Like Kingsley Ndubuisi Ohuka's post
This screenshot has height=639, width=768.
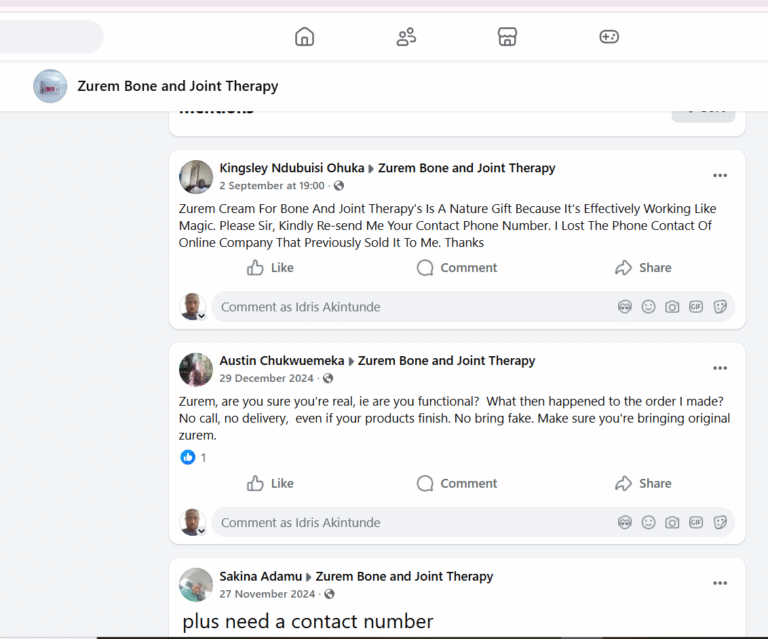270,268
